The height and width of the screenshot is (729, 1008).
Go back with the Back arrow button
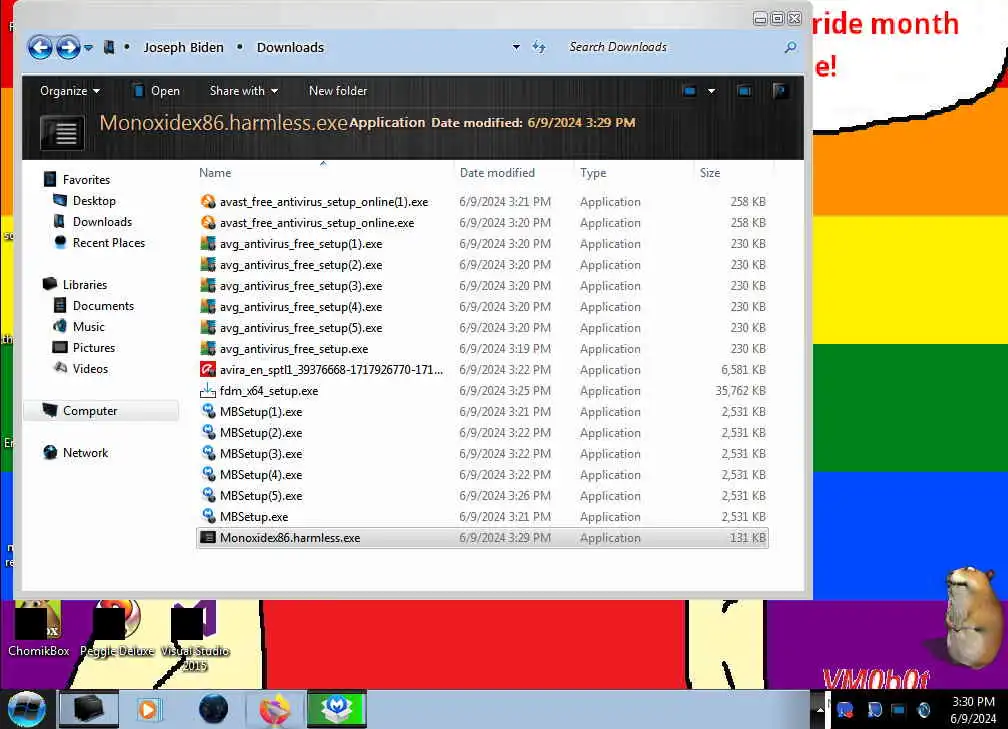pos(40,48)
